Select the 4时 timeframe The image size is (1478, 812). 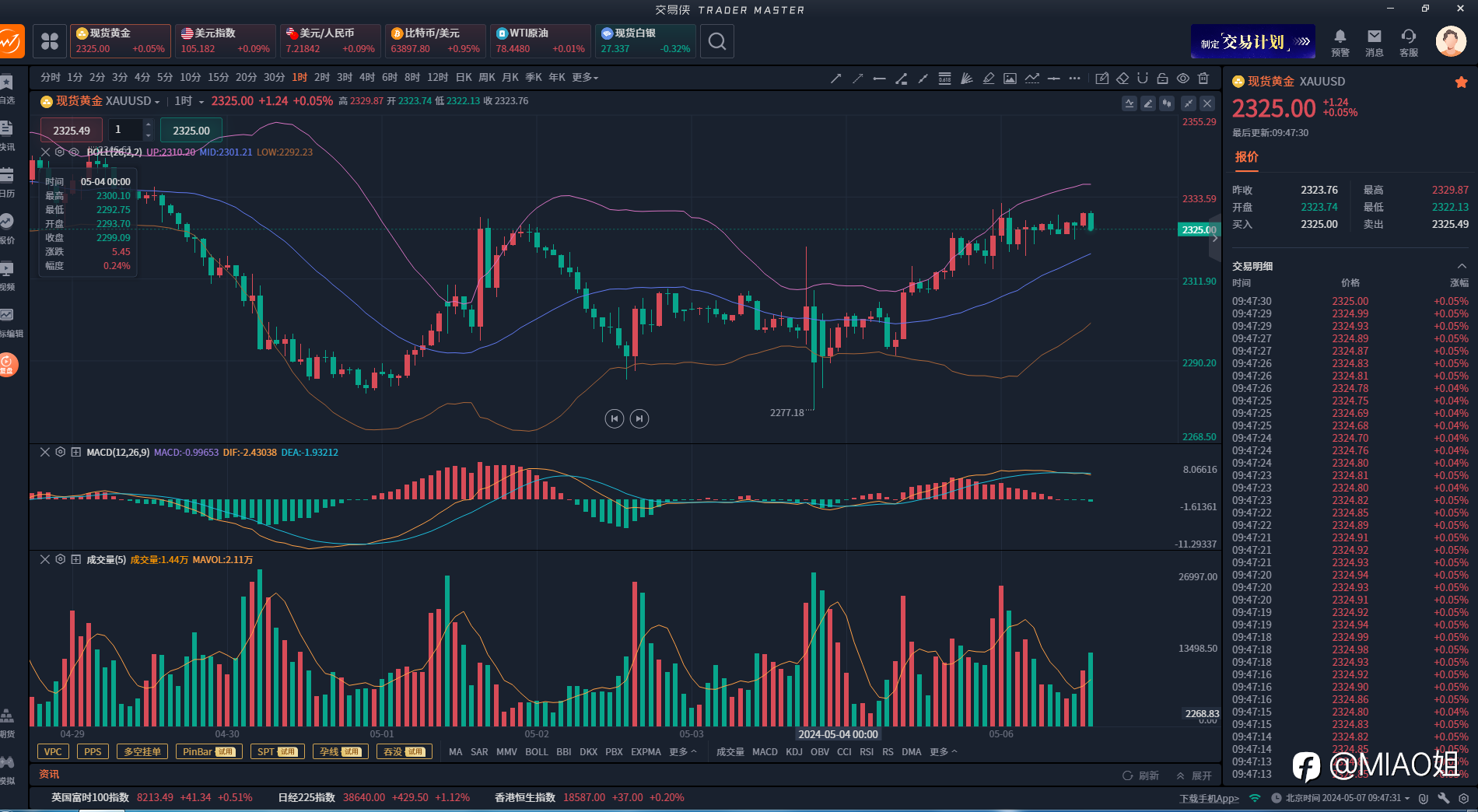click(367, 78)
